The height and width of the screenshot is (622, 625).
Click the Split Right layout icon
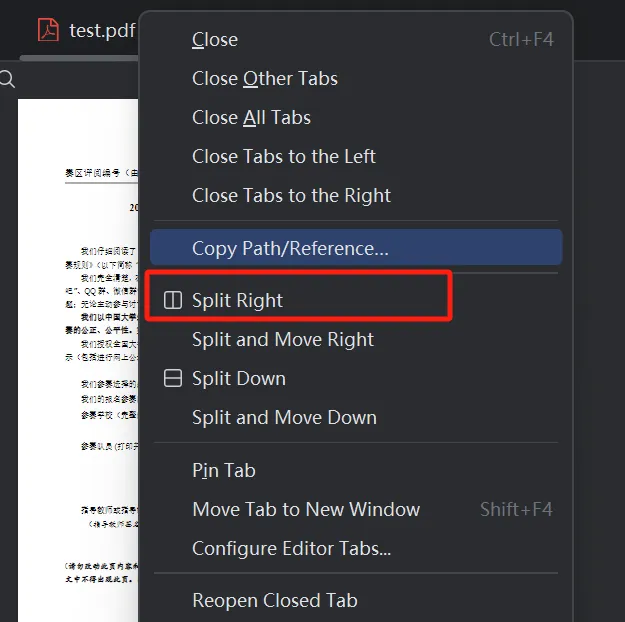(x=173, y=300)
